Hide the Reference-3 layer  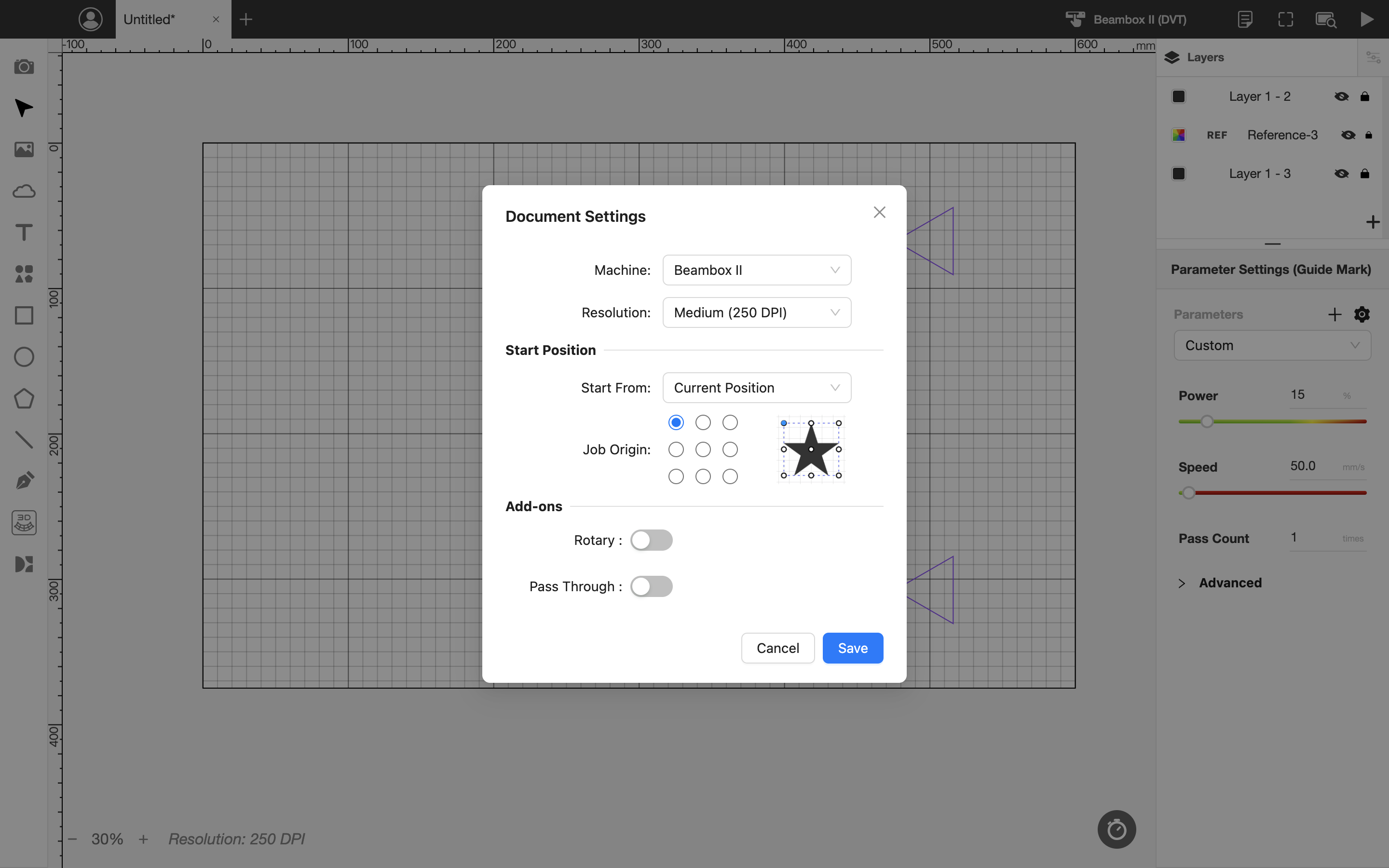1348,135
